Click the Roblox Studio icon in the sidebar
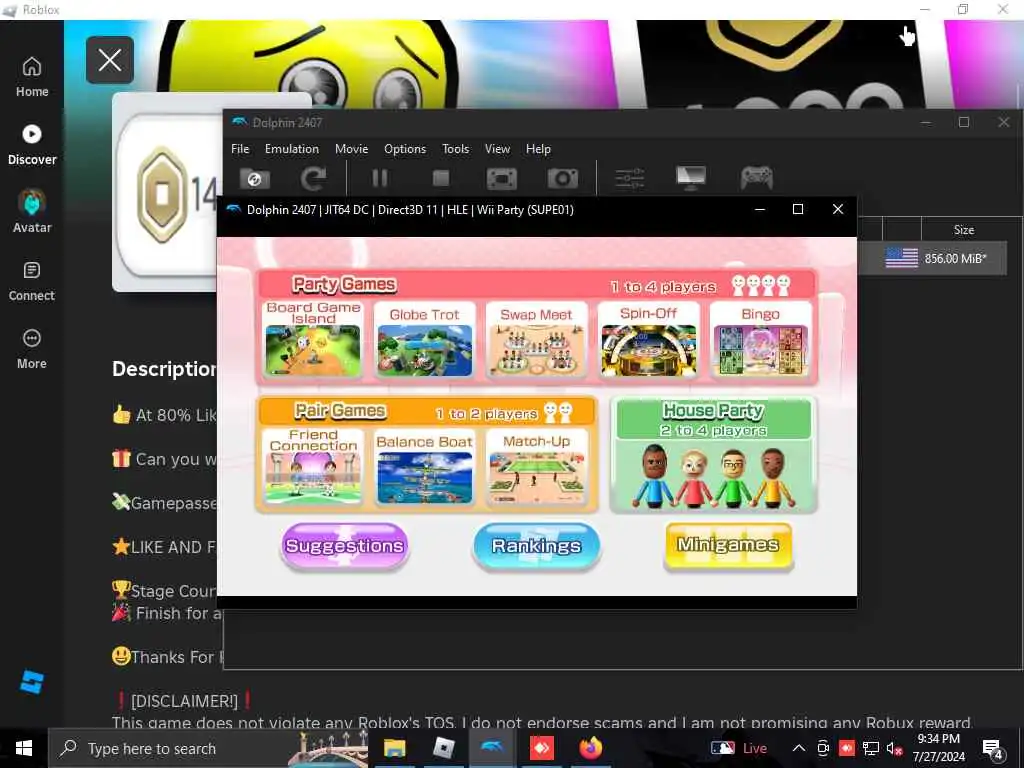1024x768 pixels. pos(32,682)
